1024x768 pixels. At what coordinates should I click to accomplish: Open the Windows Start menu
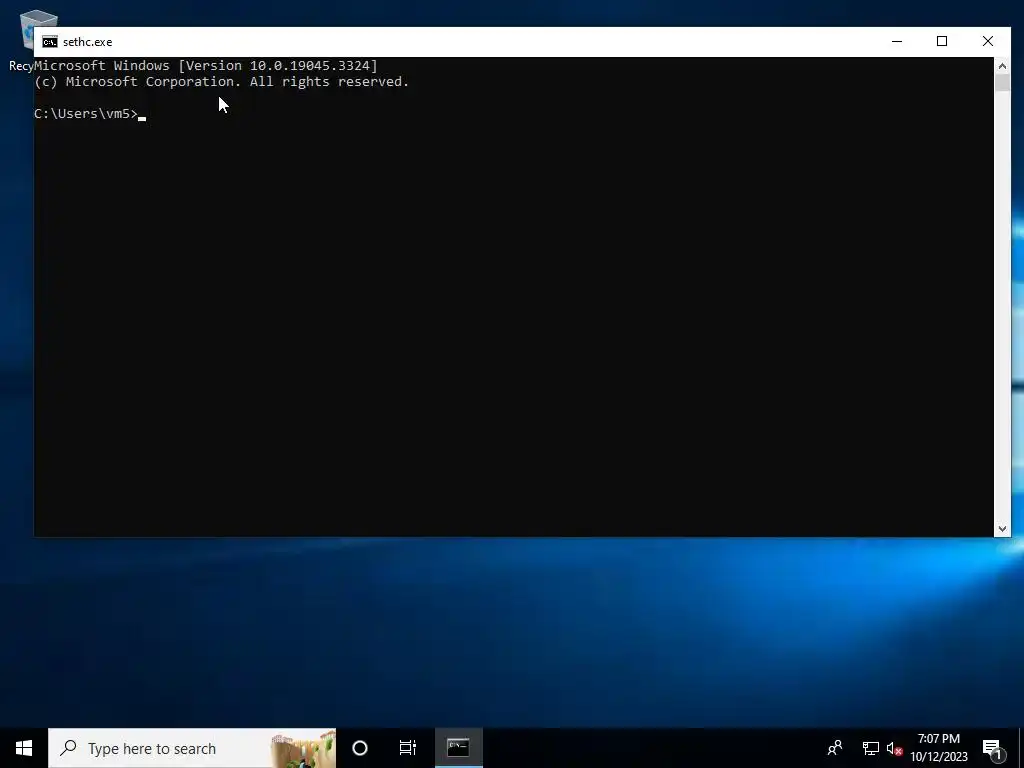(24, 748)
